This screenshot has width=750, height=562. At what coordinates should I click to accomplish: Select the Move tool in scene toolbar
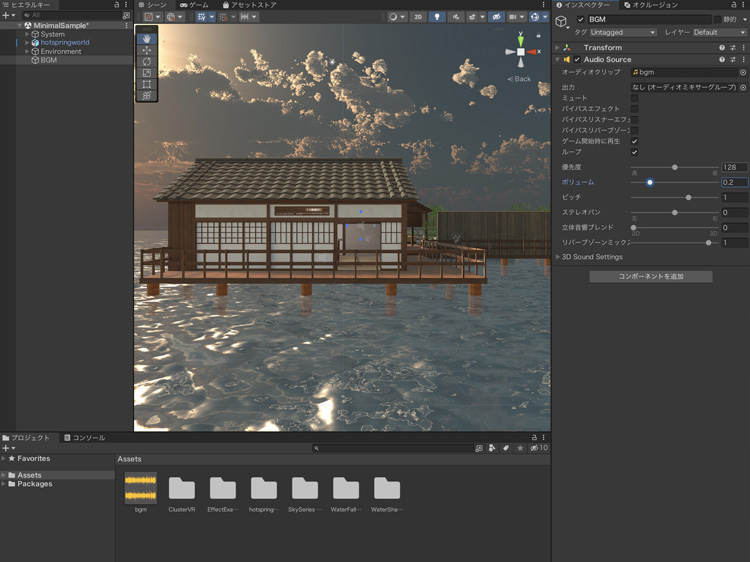(x=147, y=50)
